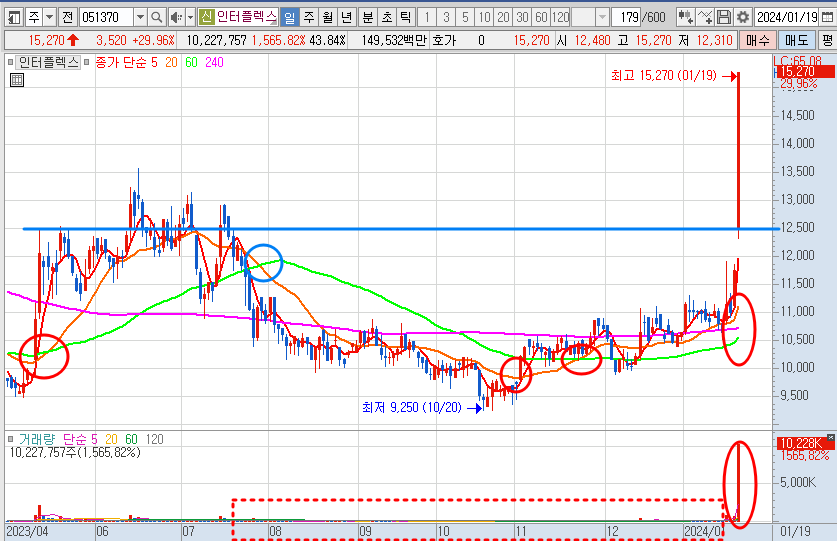
Task: Select the 30 interval button
Action: click(522, 18)
